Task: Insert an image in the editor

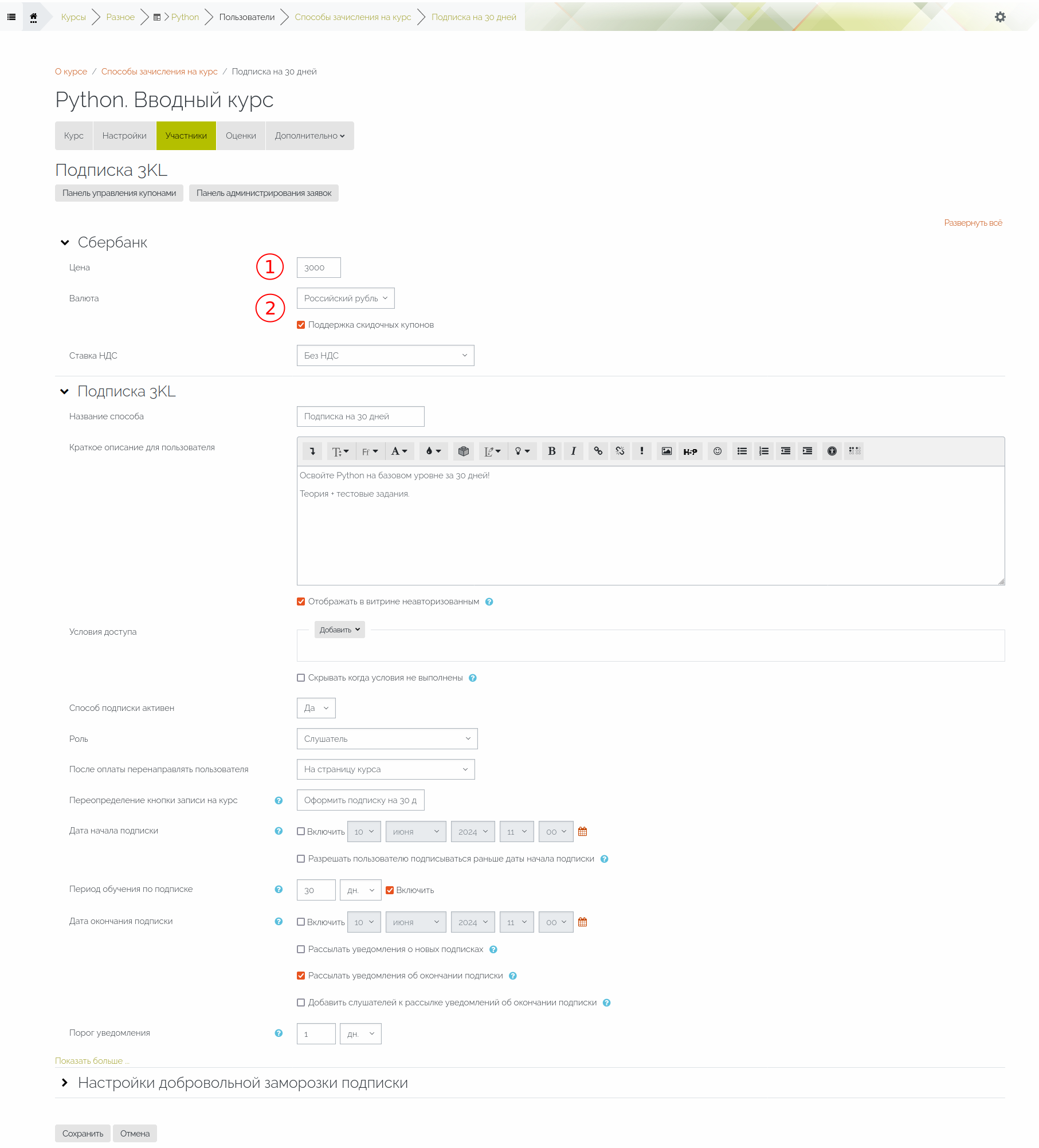Action: point(666,451)
